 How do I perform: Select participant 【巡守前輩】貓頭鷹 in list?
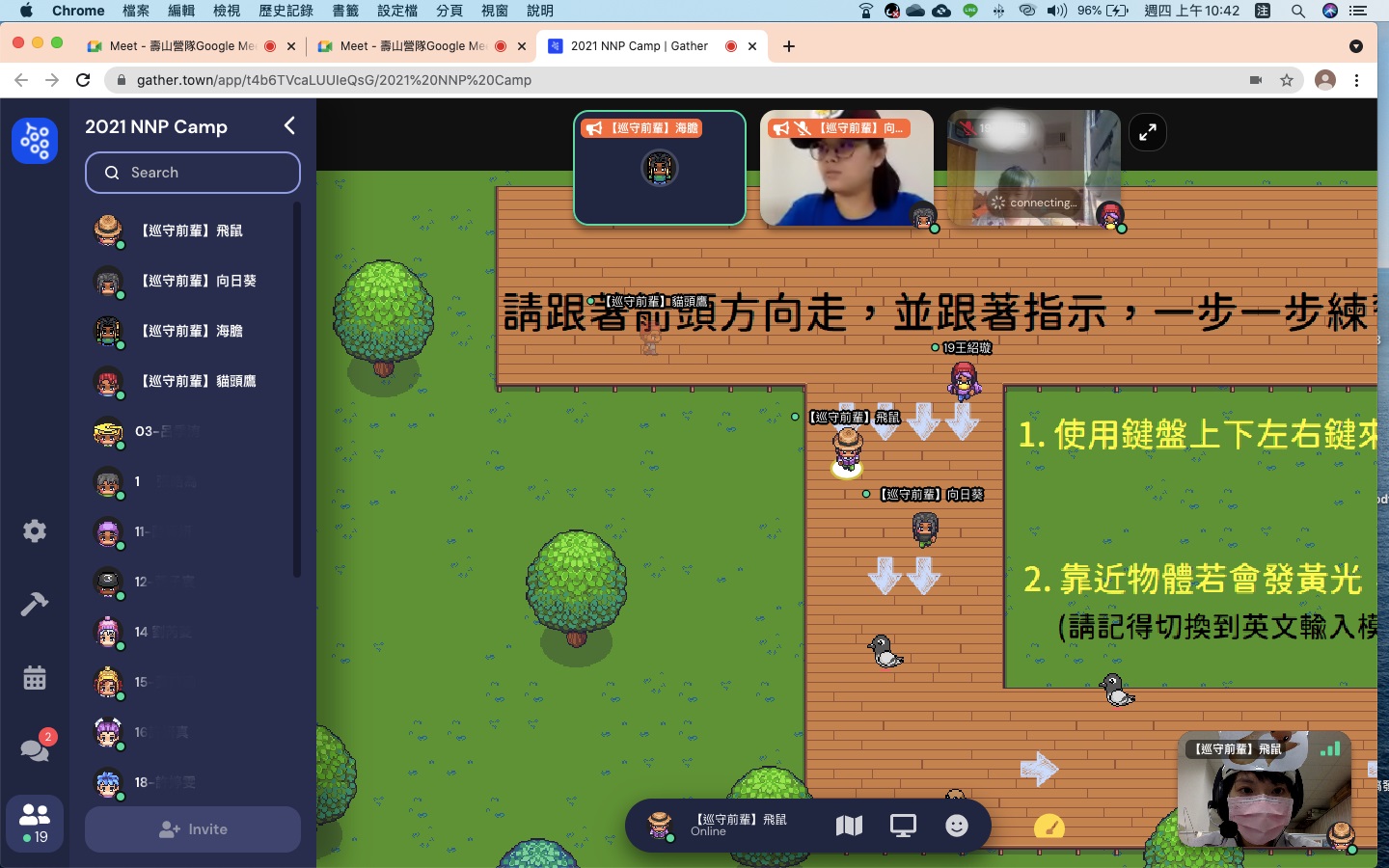[191, 381]
